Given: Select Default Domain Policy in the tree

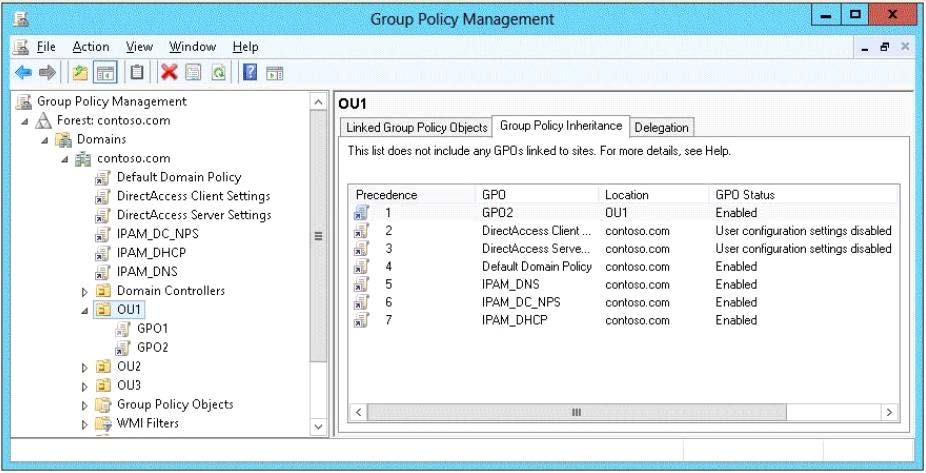Looking at the screenshot, I should (x=178, y=177).
